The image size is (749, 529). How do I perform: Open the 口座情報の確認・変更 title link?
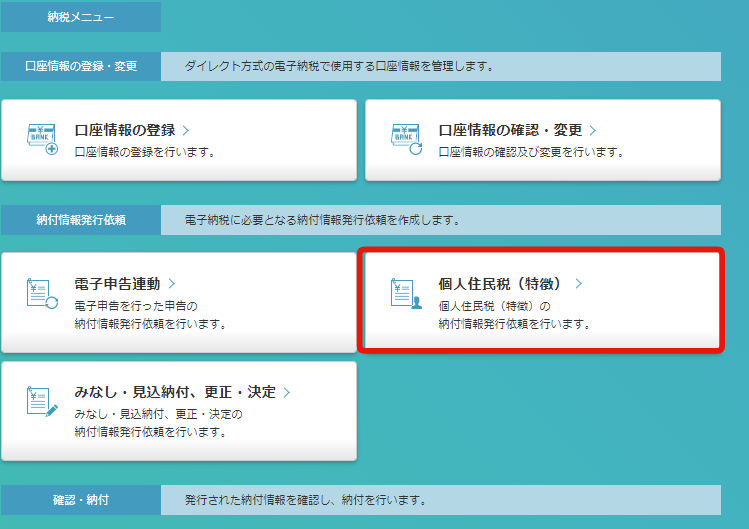510,130
